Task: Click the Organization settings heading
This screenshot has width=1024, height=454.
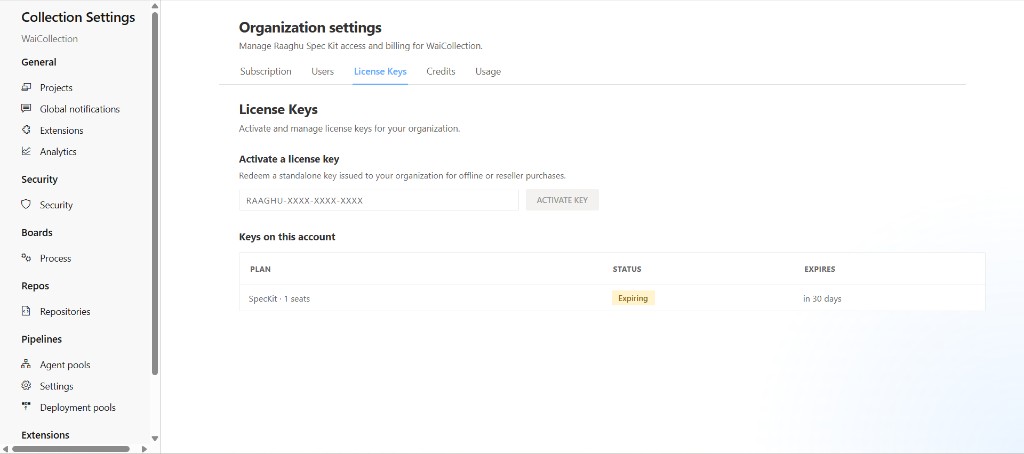Action: (x=310, y=27)
